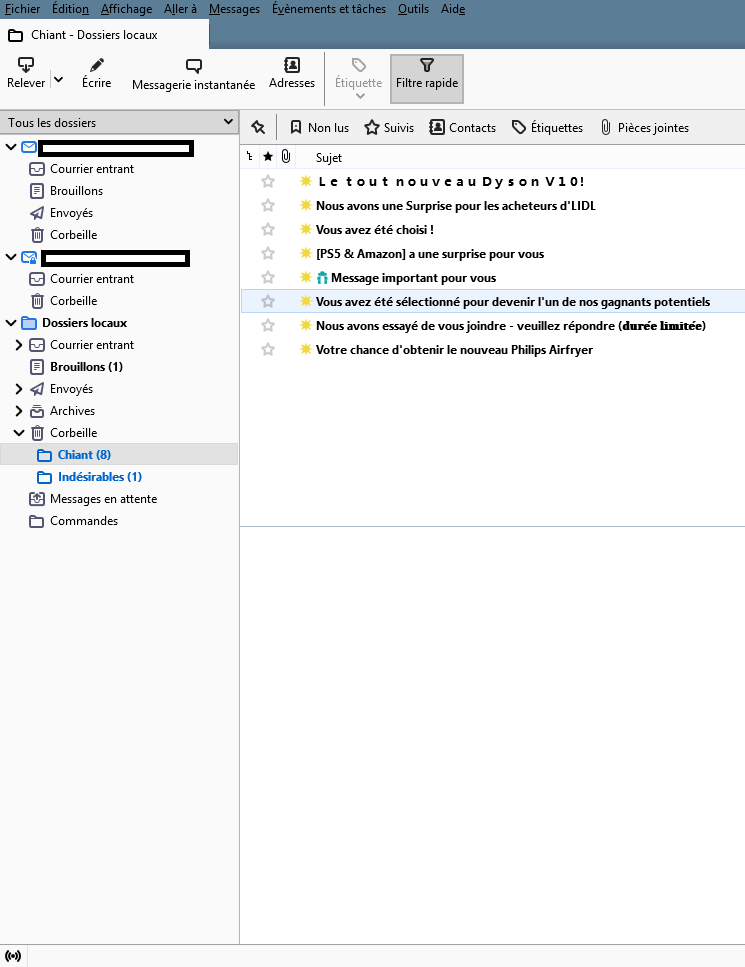The image size is (745, 967).
Task: Click the pin icon in quick filter bar
Action: click(258, 127)
